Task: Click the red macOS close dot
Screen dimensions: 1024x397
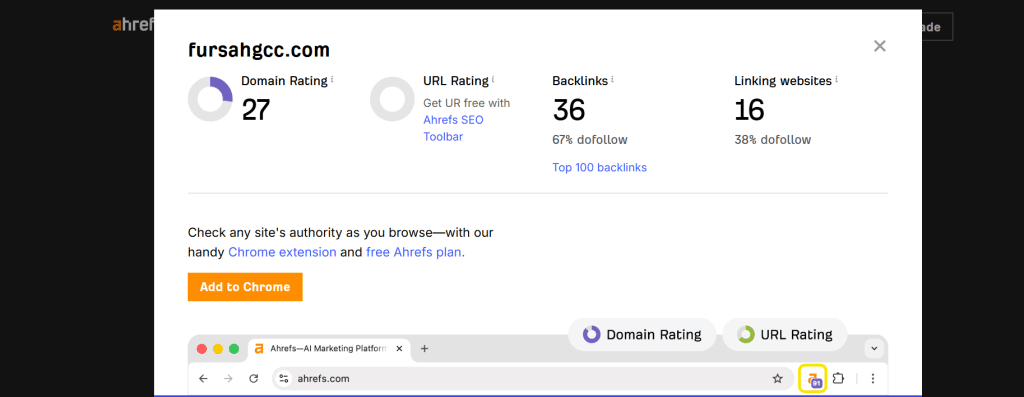Action: coord(202,349)
